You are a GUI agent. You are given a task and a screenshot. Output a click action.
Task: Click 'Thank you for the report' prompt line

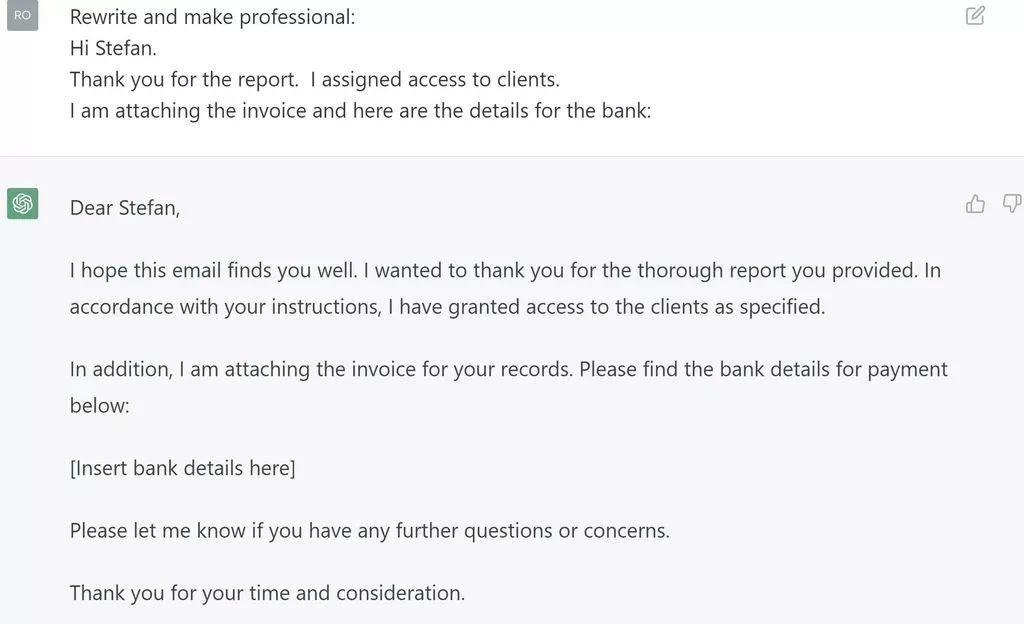click(x=314, y=79)
